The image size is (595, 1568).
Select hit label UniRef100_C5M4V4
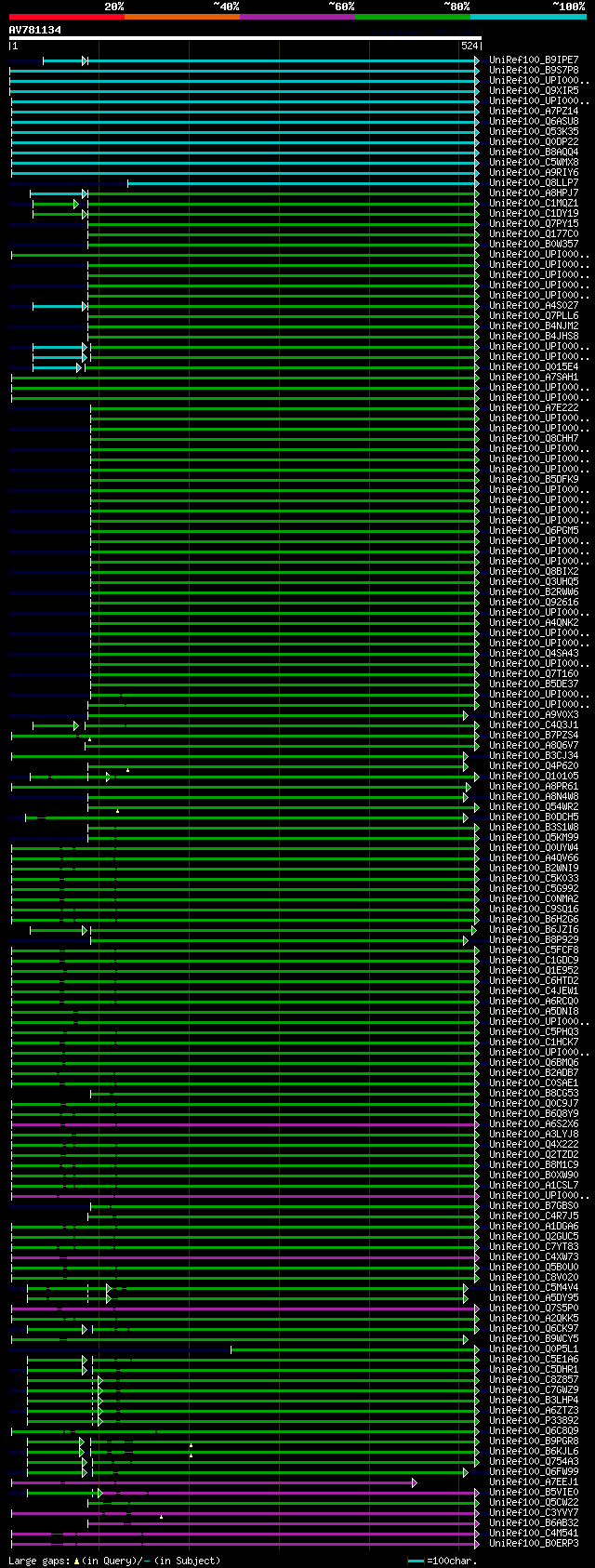(x=534, y=1288)
